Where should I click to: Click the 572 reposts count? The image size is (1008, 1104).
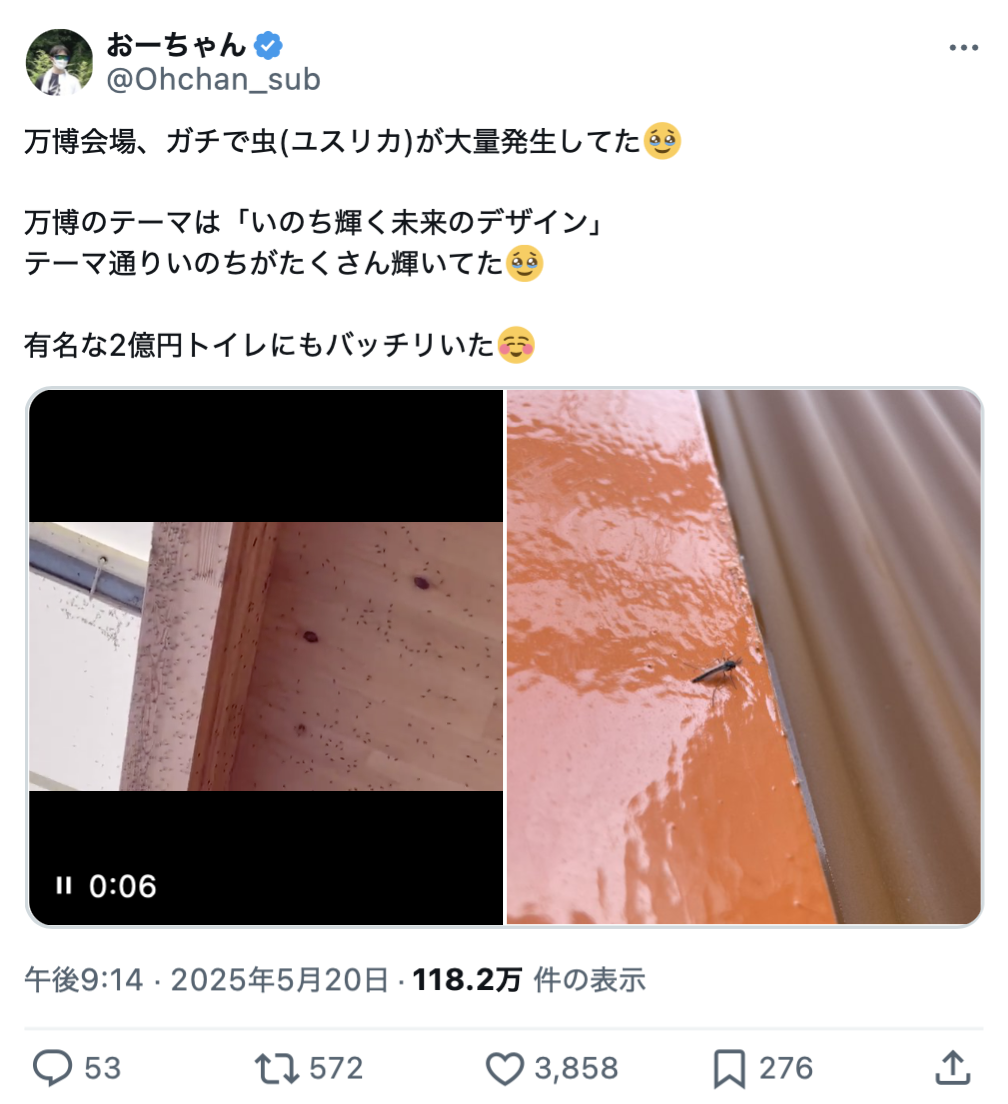(x=336, y=1068)
